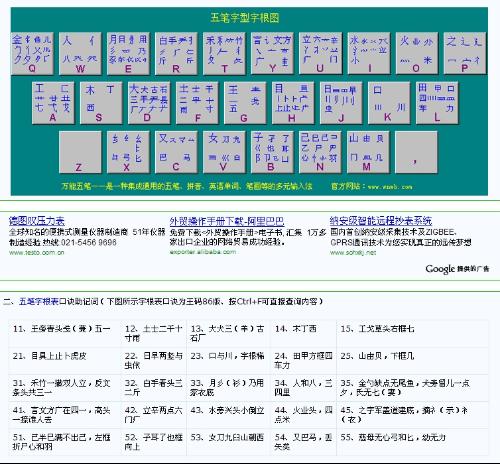The width and height of the screenshot is (500, 464).
Task: Visit the www.testo.com.cn URL
Action: tap(37, 253)
